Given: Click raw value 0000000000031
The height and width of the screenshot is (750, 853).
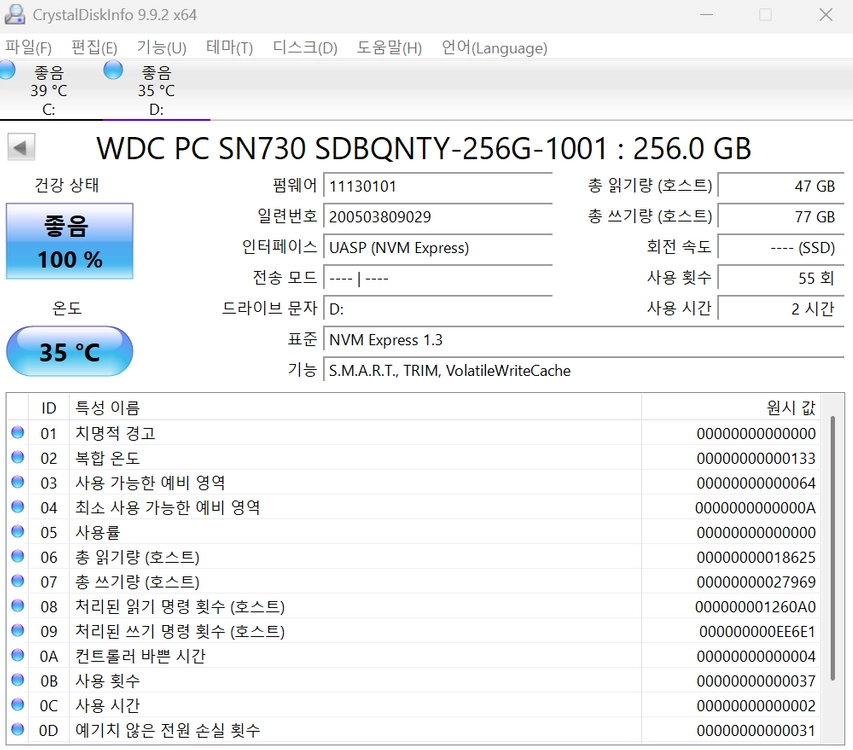Looking at the screenshot, I should click(756, 730).
